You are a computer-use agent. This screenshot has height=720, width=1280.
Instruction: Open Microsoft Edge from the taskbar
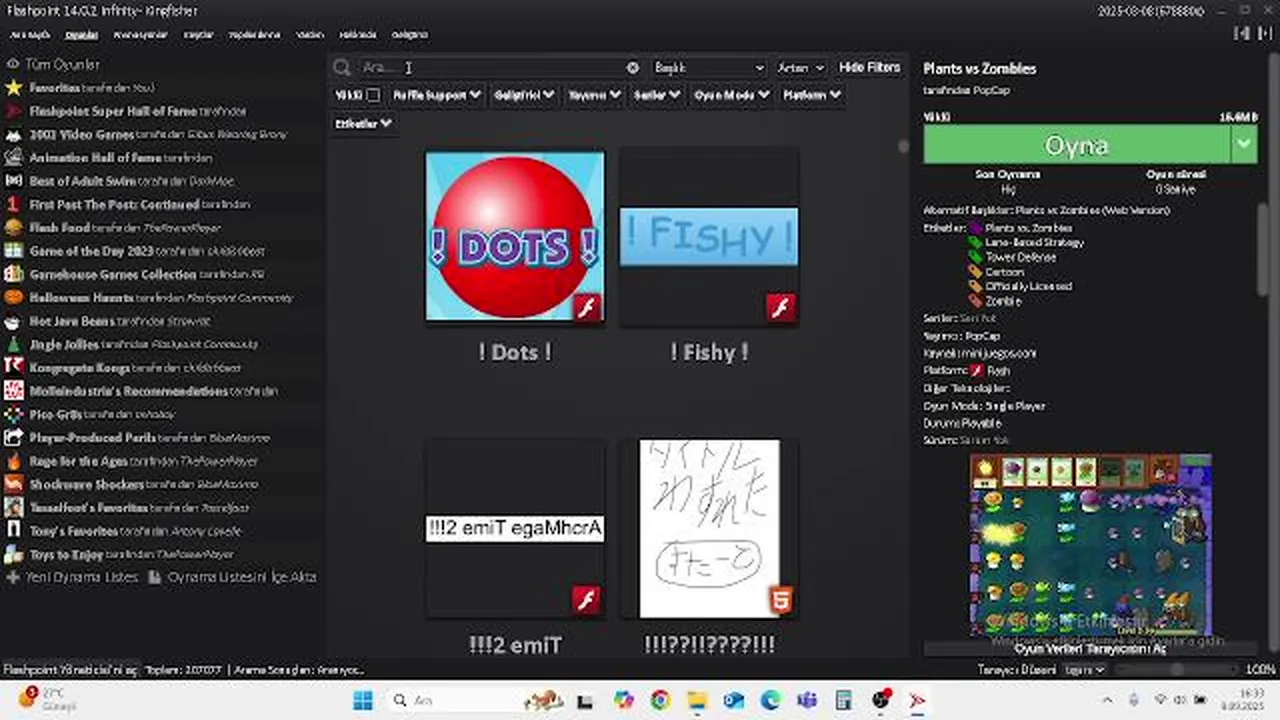[770, 700]
